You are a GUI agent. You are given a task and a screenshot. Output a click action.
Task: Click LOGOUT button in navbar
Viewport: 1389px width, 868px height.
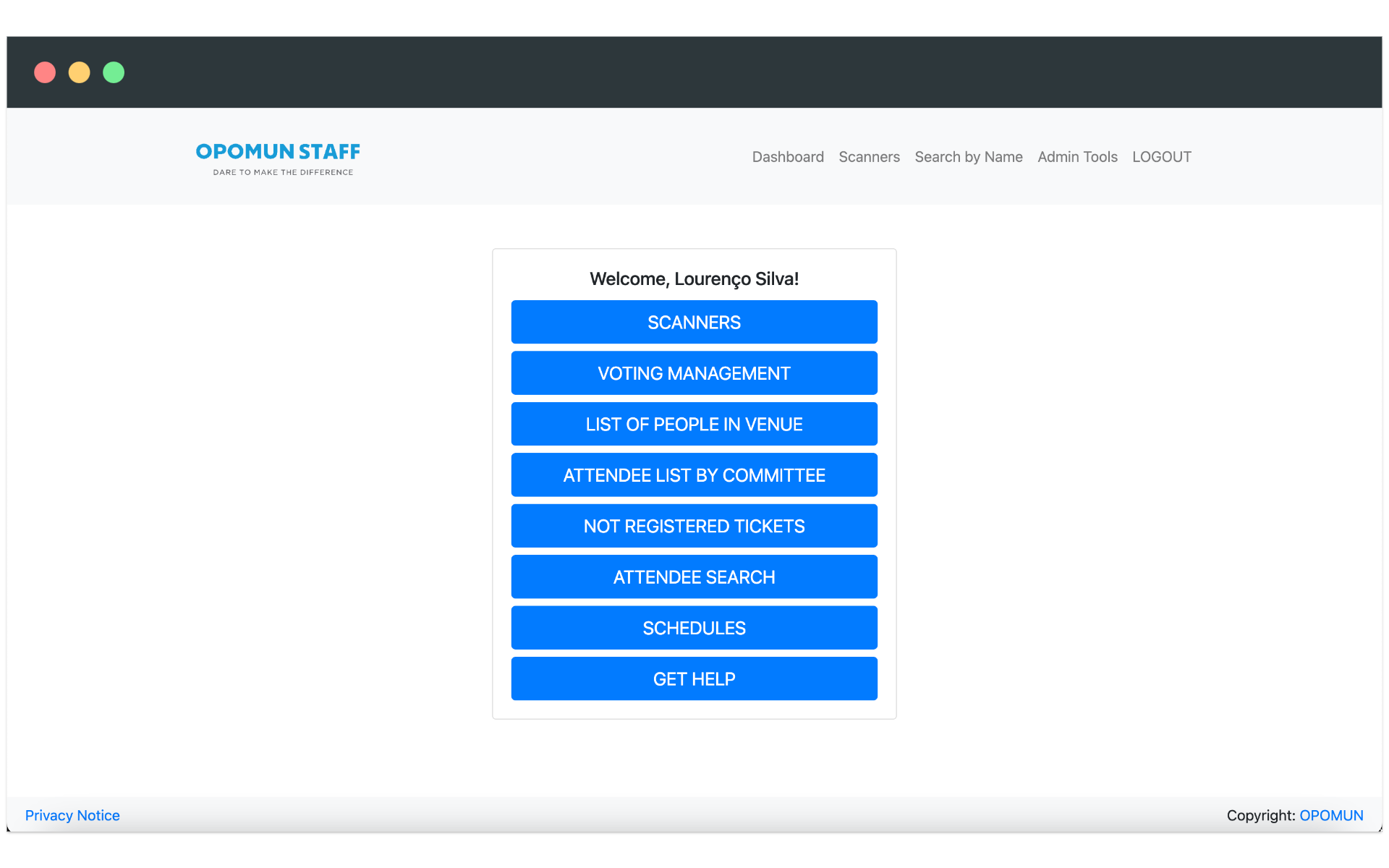click(x=1161, y=156)
